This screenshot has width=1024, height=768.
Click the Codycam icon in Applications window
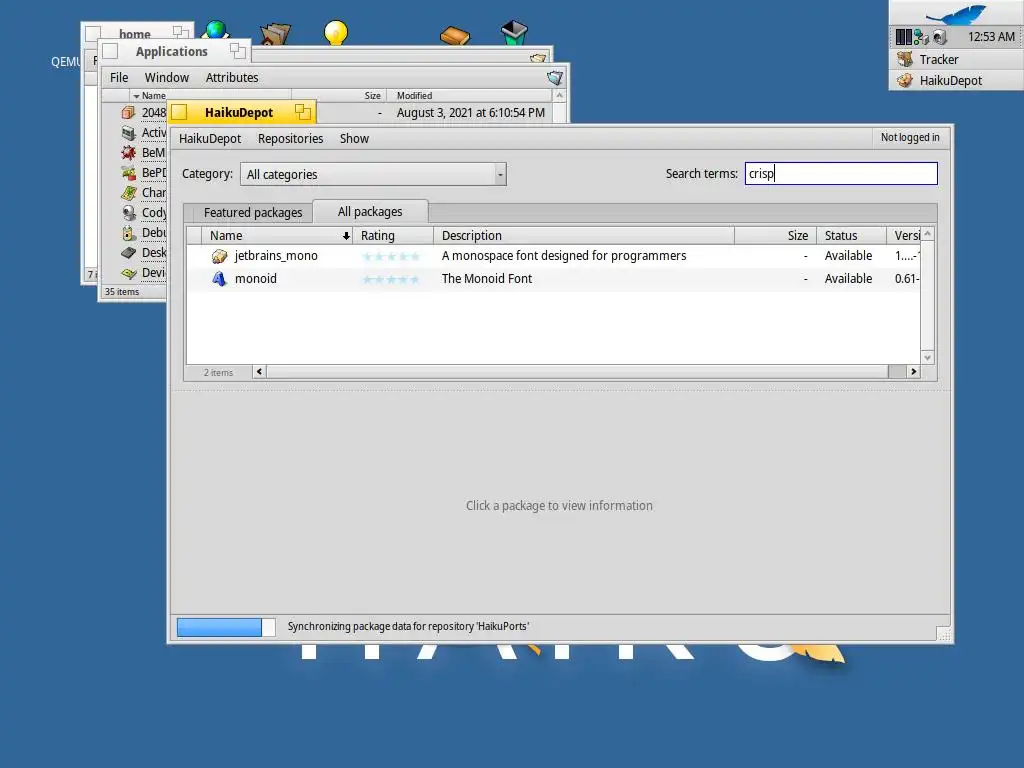(129, 213)
